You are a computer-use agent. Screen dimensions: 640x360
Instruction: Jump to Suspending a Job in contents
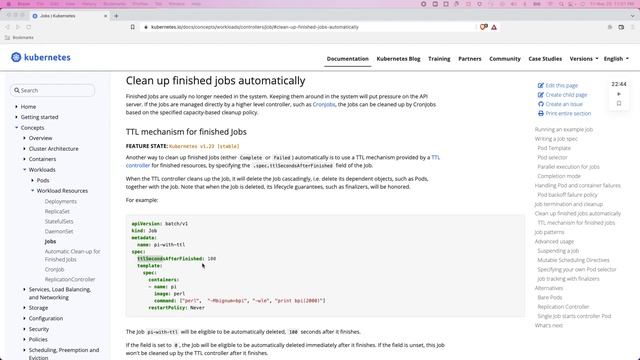pyautogui.click(x=558, y=251)
